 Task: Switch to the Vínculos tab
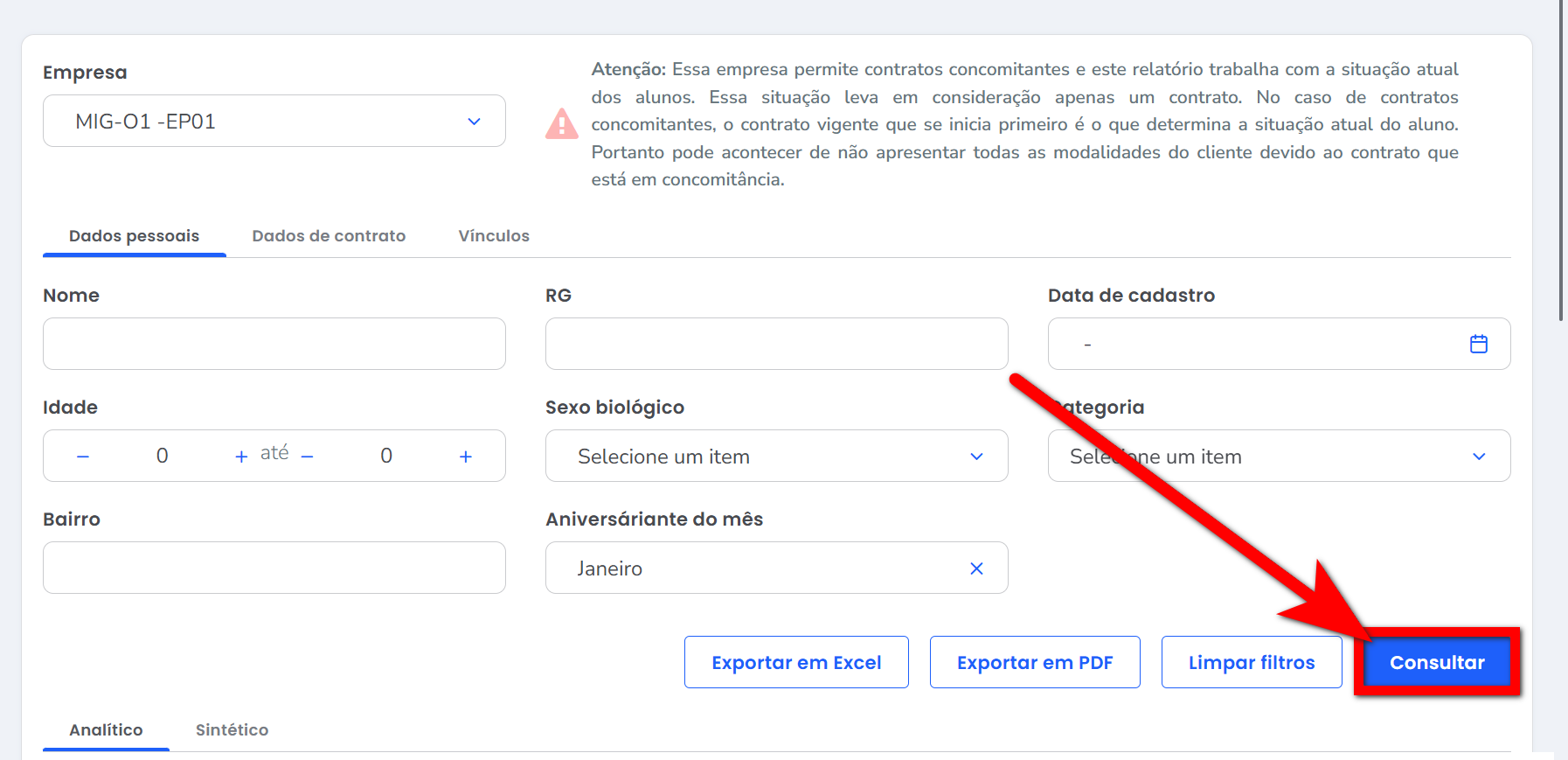click(494, 236)
